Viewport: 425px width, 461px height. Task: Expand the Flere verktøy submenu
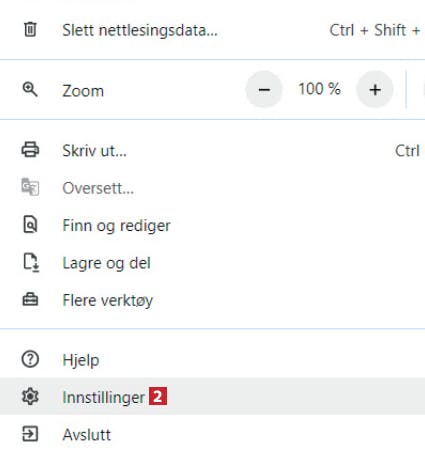tap(212, 300)
